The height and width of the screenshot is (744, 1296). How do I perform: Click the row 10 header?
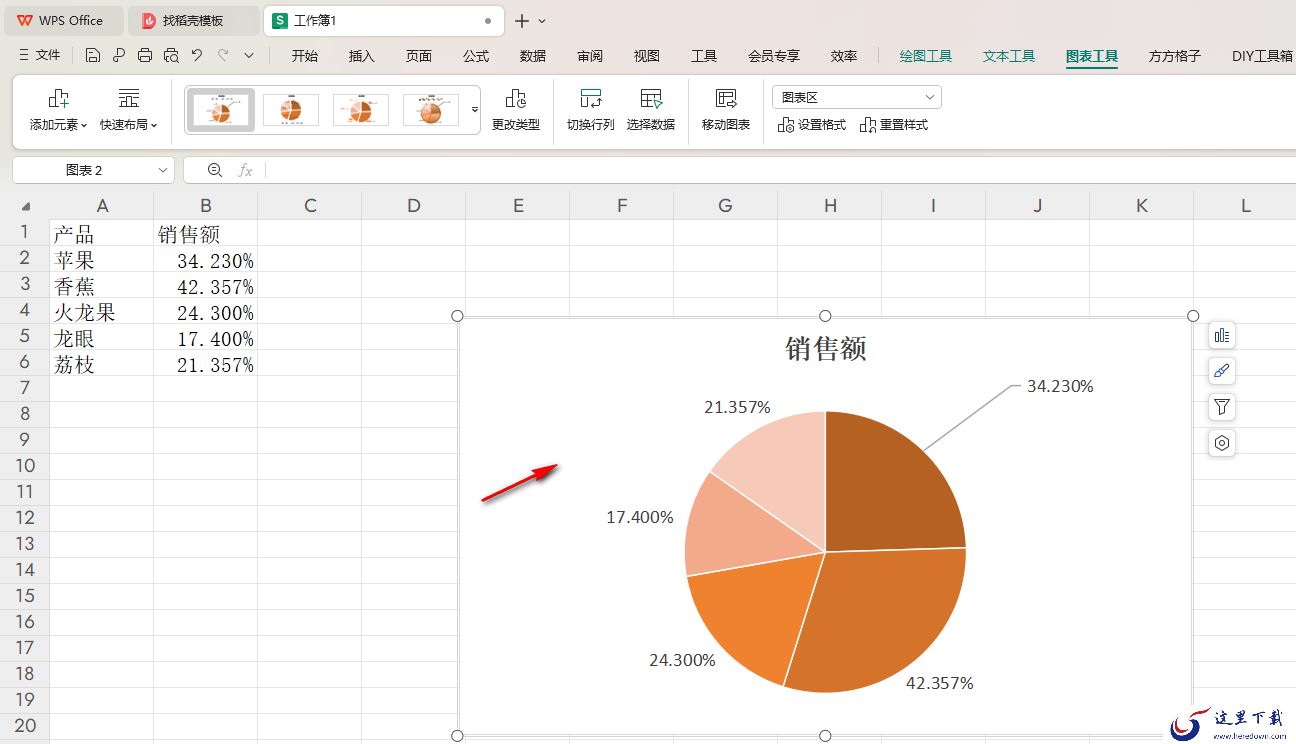[25, 465]
